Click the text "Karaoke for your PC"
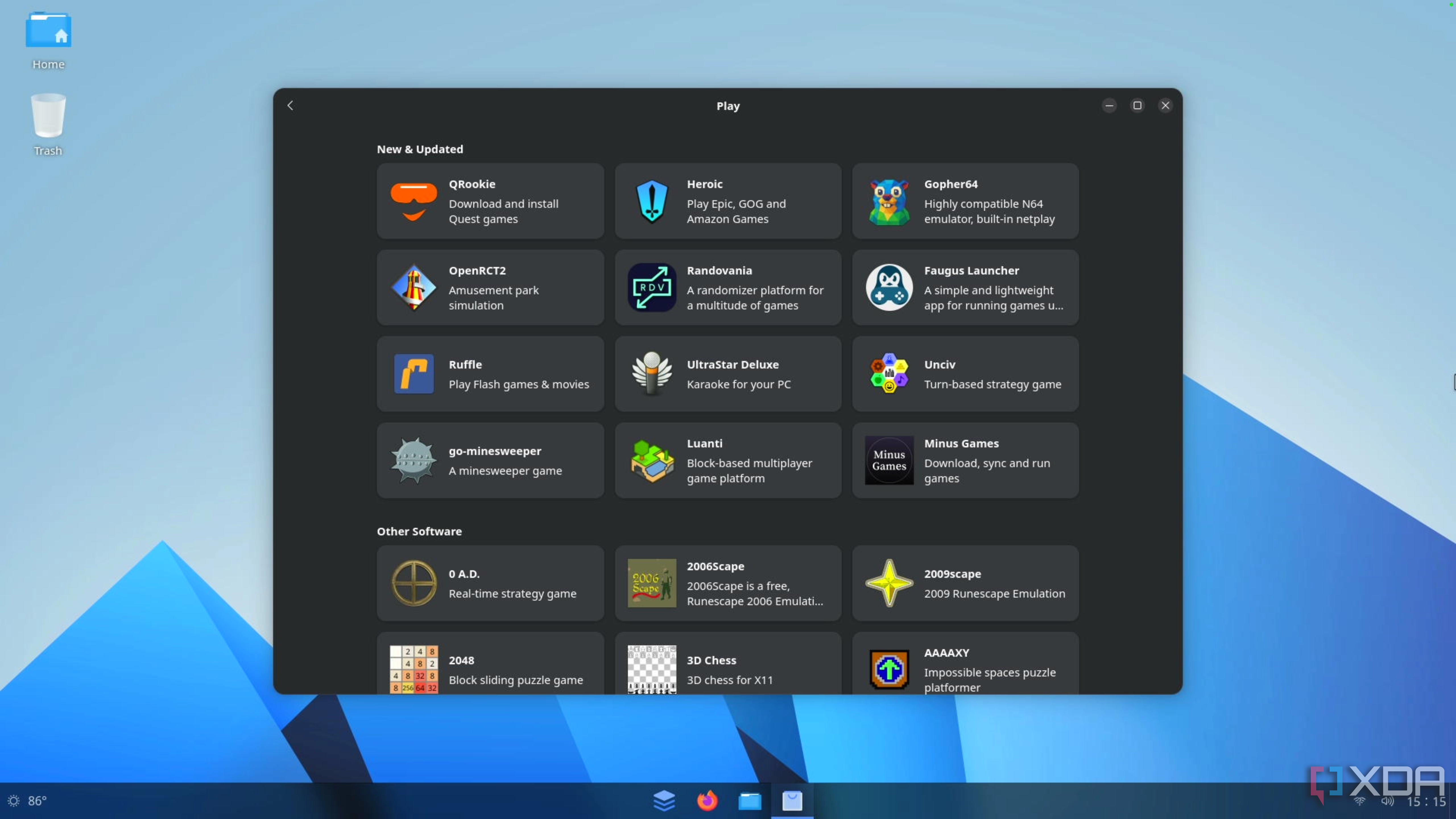The width and height of the screenshot is (1456, 819). click(738, 384)
